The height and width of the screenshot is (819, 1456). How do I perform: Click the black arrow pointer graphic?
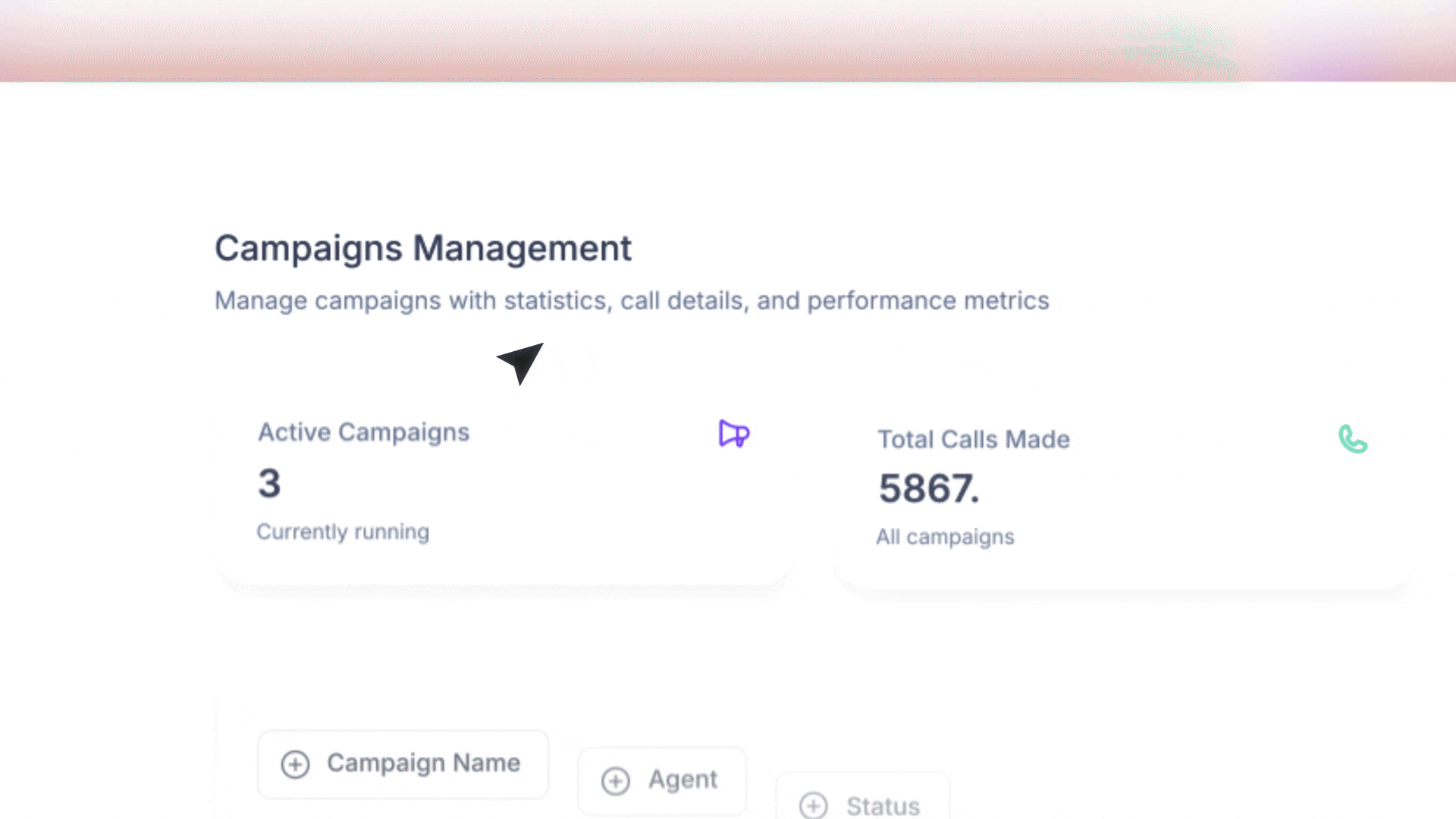coord(522,362)
